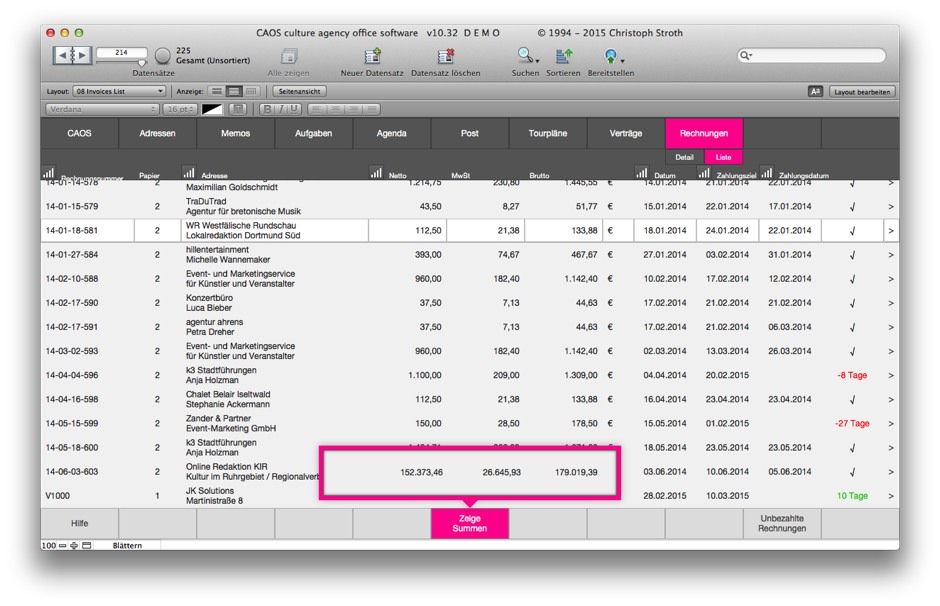Set text alignment to justified
Viewport: 940px width, 606px height.
click(x=372, y=109)
